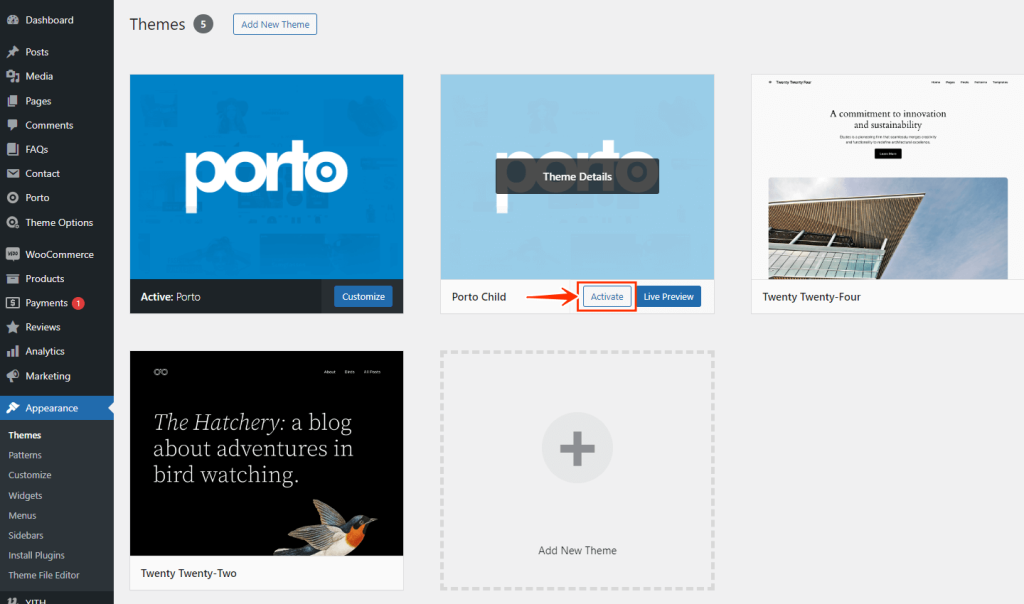Screen dimensions: 1024x604
Task: Click the Payments dollar icon
Action: 12,302
